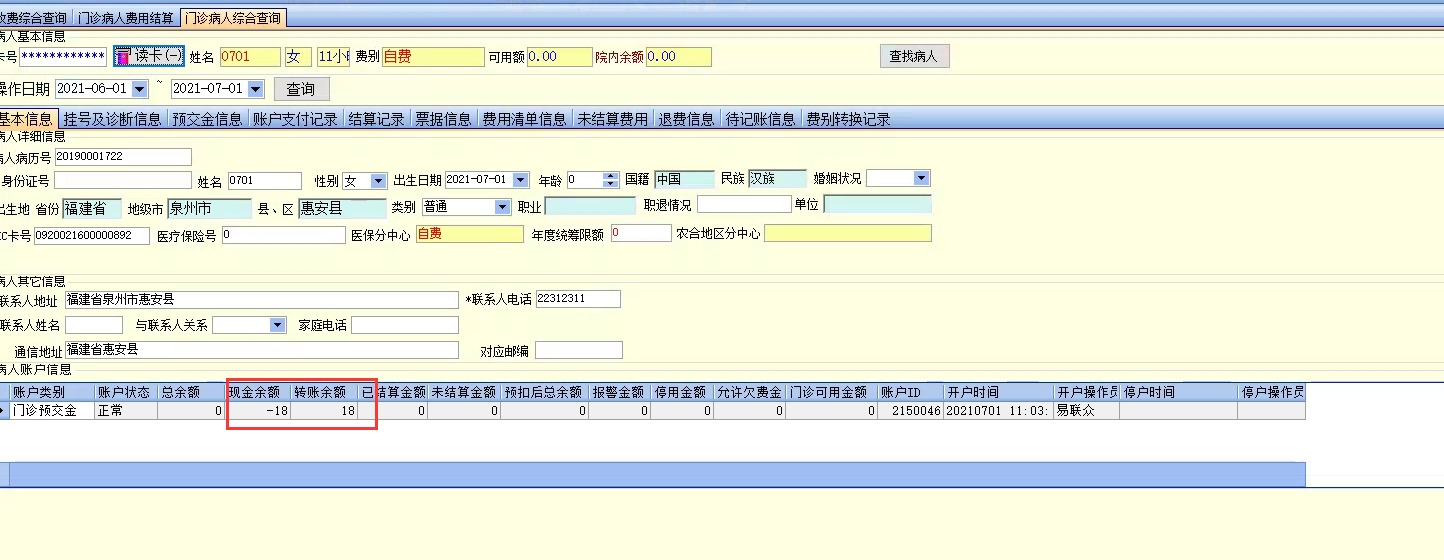Open the 账户支付记录 tab
This screenshot has height=560, width=1444.
click(x=295, y=119)
